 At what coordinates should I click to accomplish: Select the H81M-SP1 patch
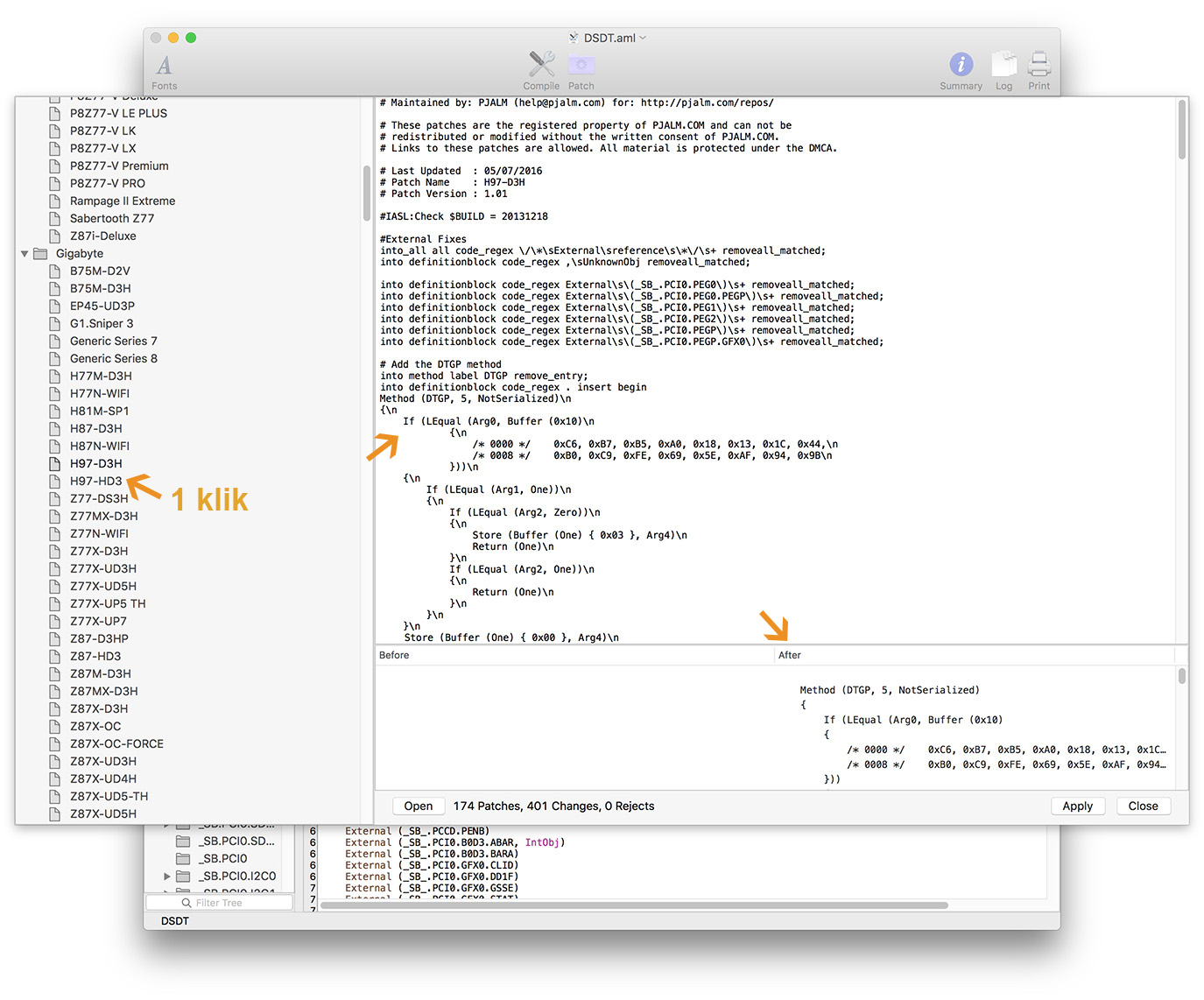[100, 411]
